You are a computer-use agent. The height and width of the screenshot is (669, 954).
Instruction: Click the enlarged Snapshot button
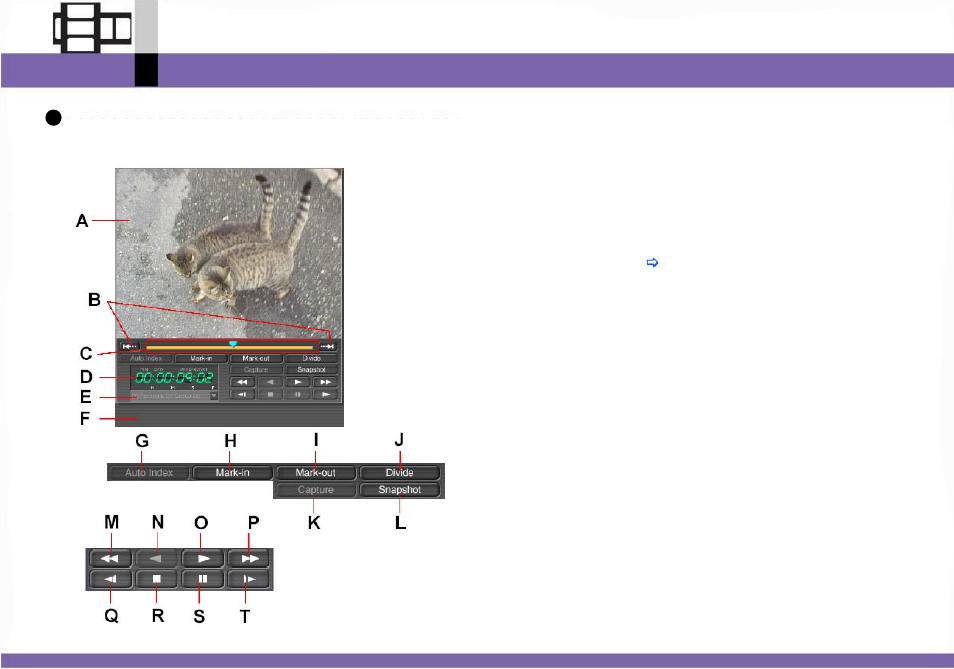click(399, 490)
